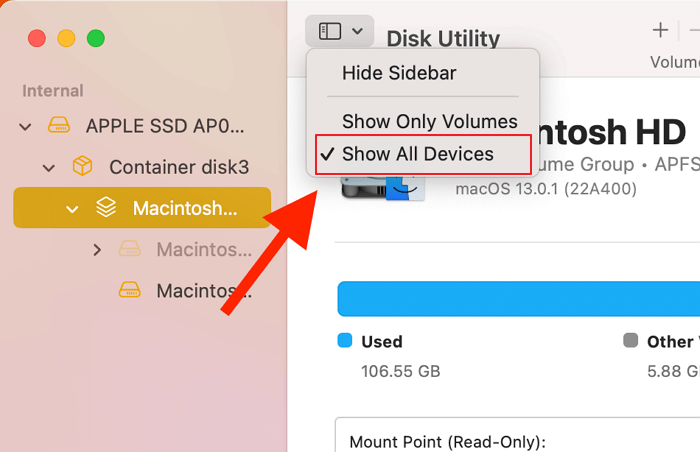Screen dimensions: 700x452
Task: Click the greyed Macintosh volume disk icon
Action: [130, 249]
